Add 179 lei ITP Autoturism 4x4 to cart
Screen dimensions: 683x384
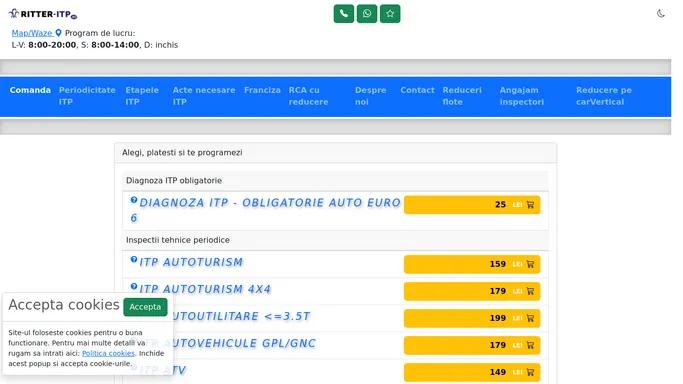(x=472, y=291)
